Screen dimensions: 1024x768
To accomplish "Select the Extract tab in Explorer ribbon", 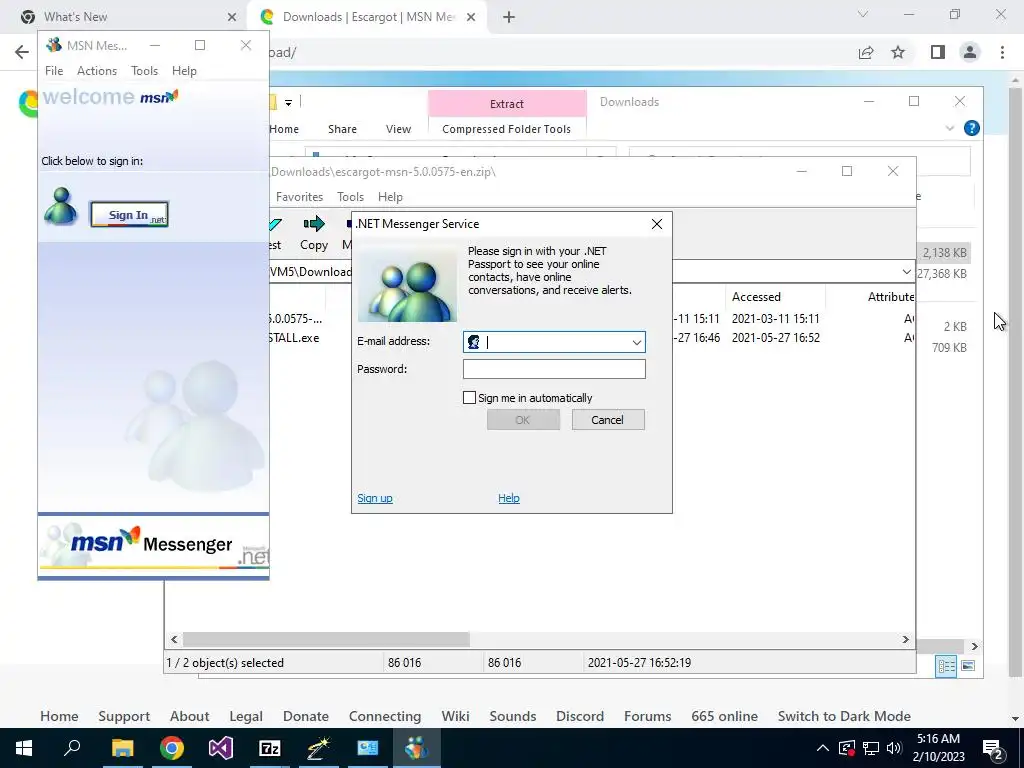I will coord(507,104).
